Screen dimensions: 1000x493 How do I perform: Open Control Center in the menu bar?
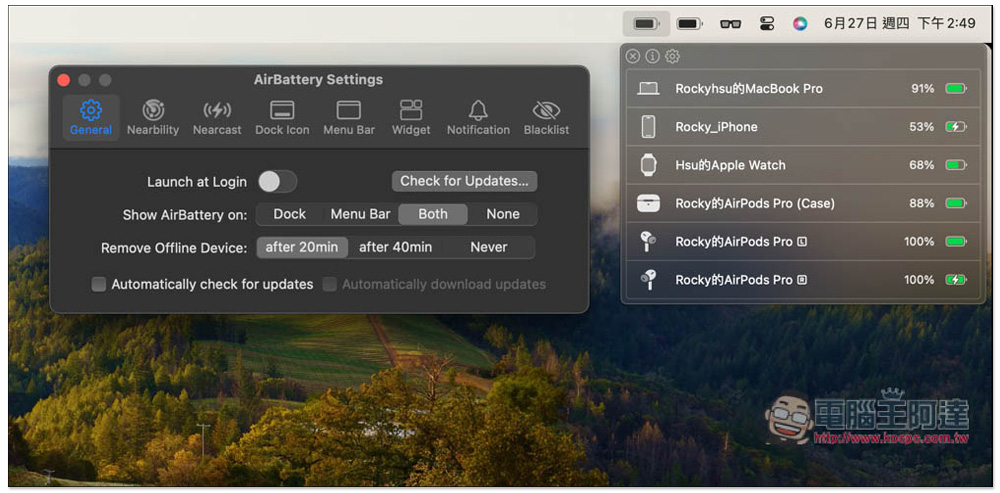pyautogui.click(x=768, y=23)
